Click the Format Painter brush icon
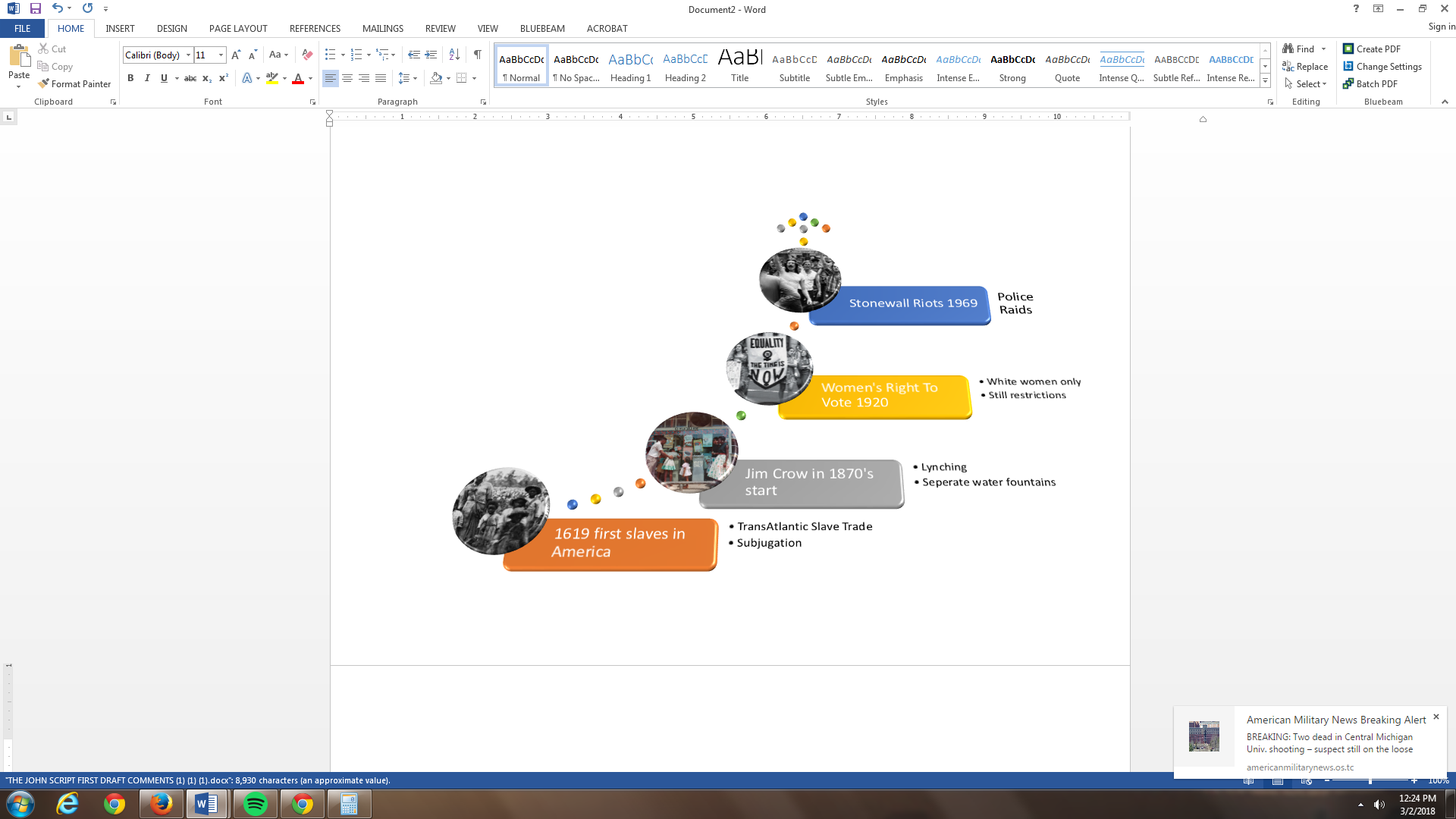1456x819 pixels. (x=44, y=84)
